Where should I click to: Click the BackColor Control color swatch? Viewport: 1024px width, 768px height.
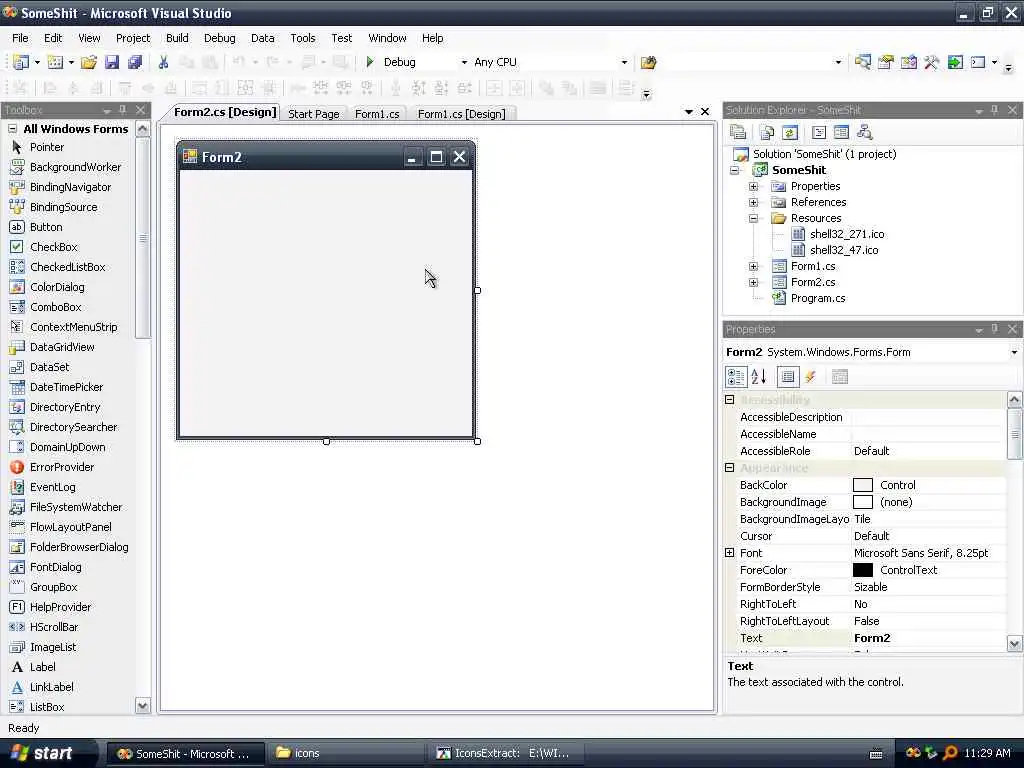[863, 485]
